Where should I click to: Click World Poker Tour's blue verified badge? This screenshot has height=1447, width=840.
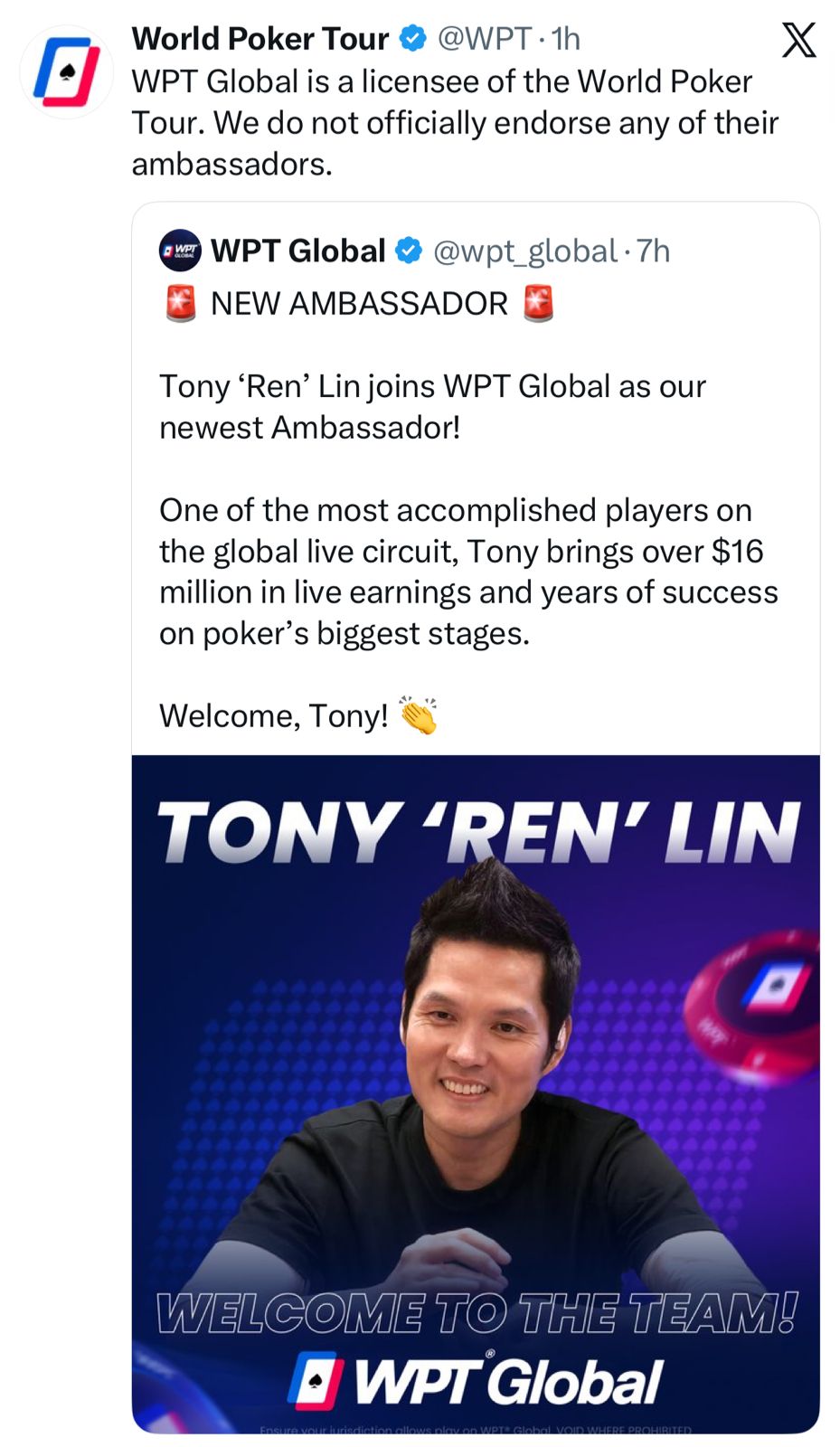click(x=413, y=39)
